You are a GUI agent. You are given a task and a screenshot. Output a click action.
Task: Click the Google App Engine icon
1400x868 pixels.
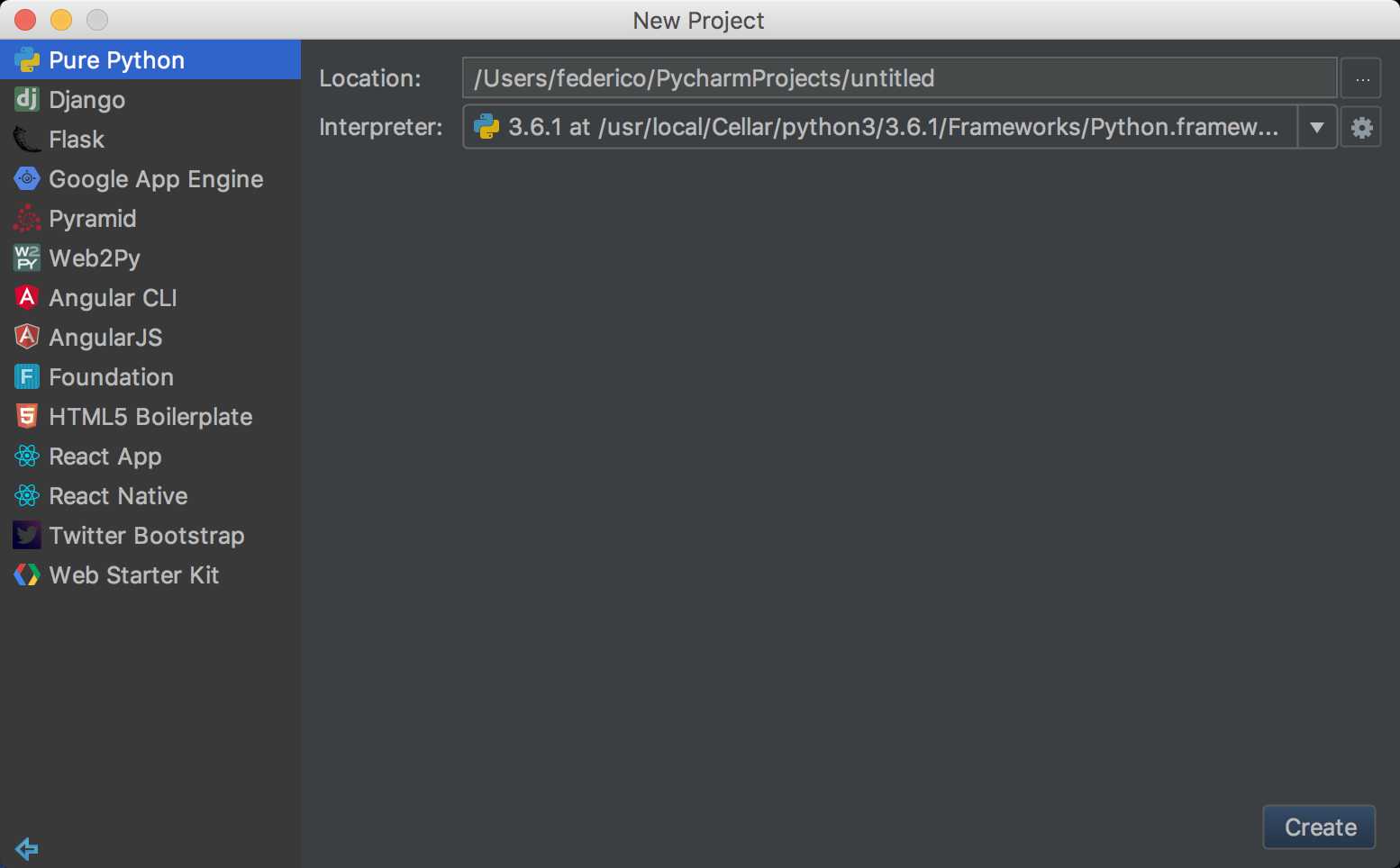[x=27, y=178]
